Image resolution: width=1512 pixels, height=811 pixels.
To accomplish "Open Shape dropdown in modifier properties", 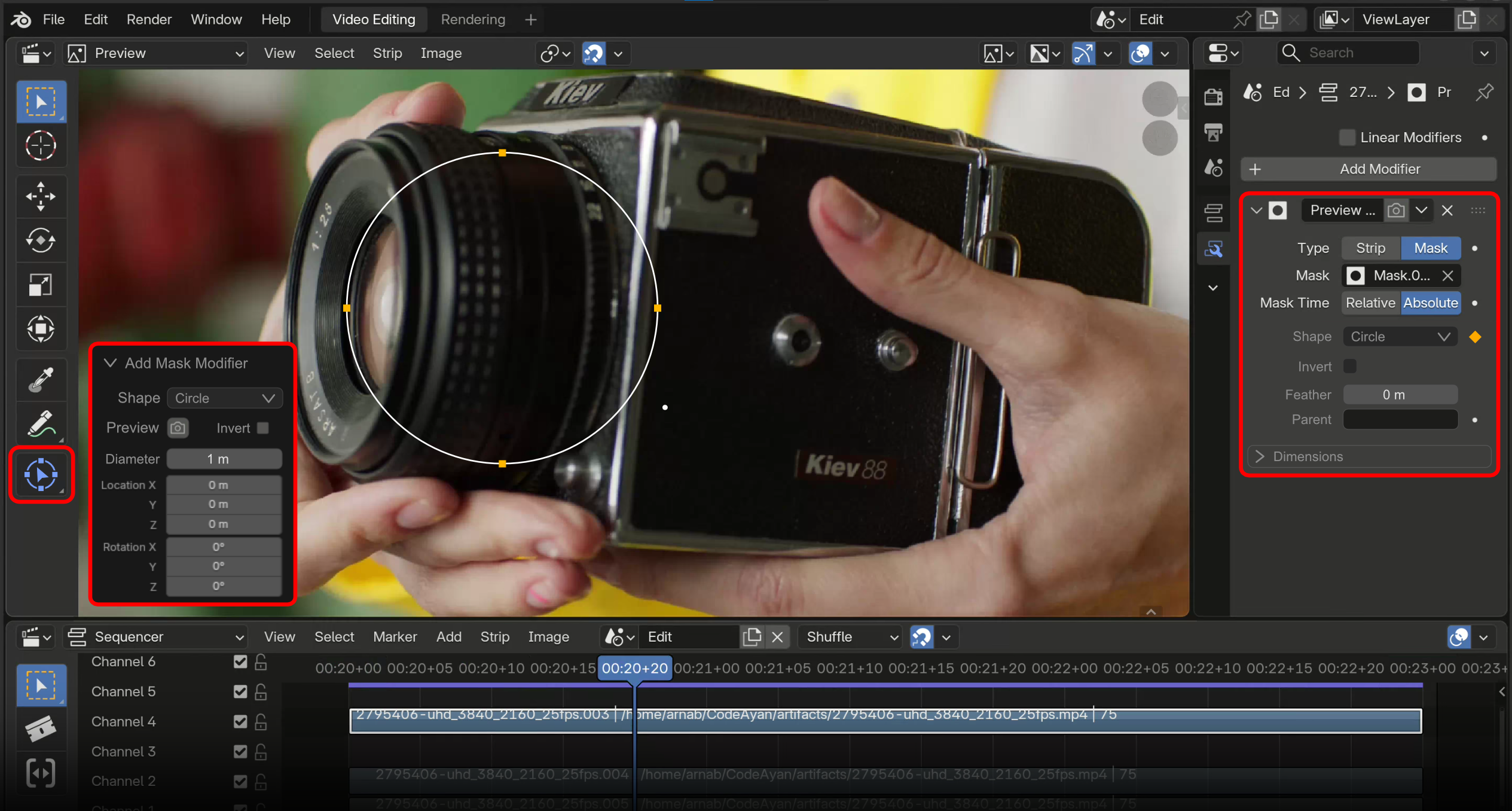I will tap(1400, 337).
